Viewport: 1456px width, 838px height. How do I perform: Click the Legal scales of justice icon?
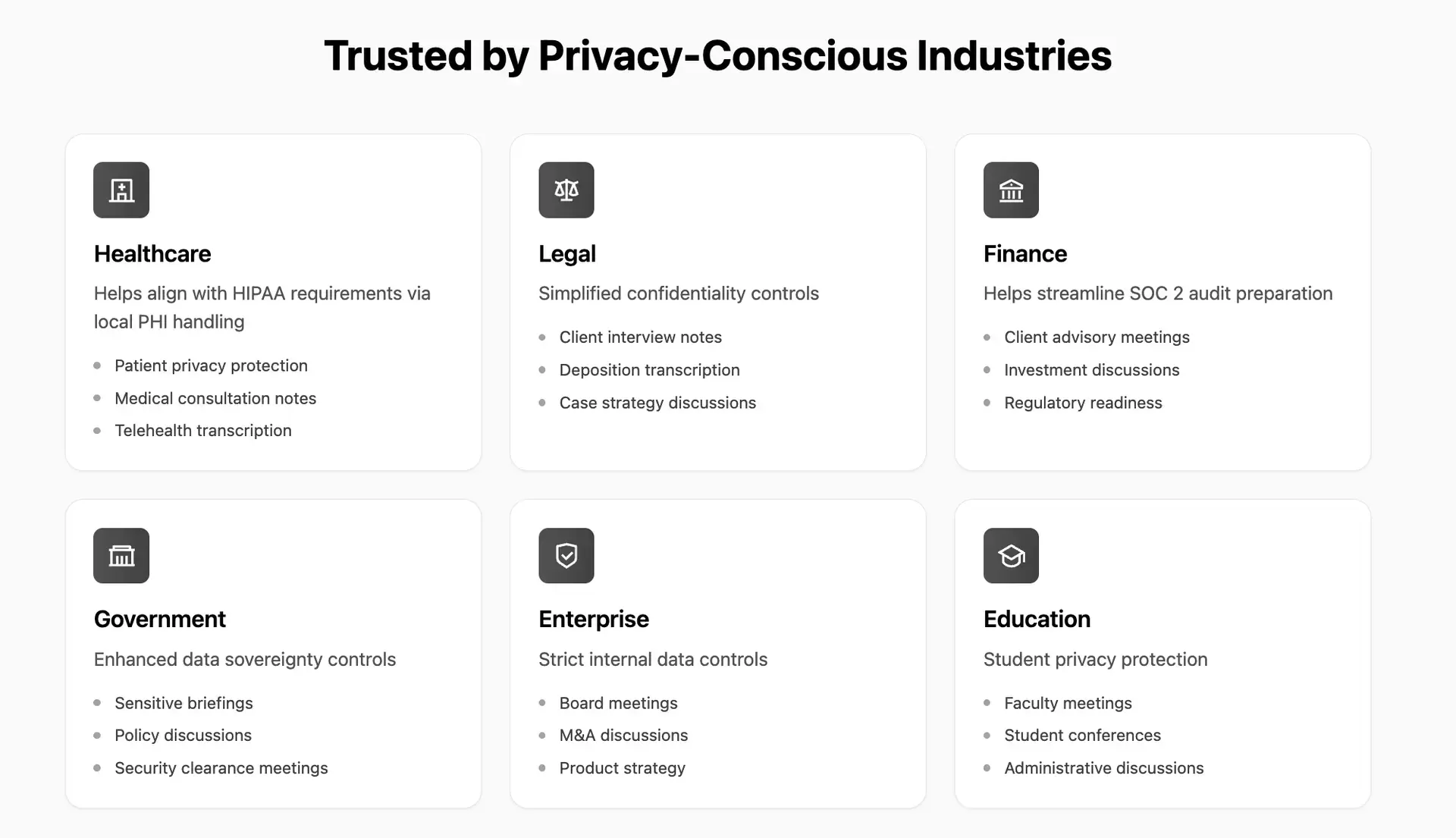(566, 190)
